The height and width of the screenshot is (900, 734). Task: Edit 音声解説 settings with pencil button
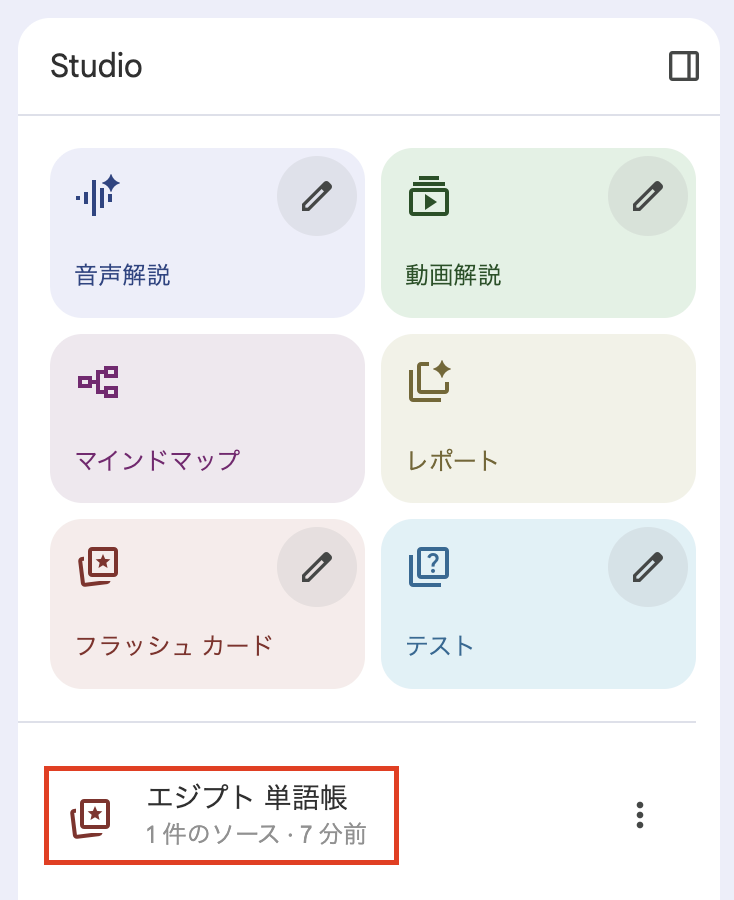coord(316,195)
